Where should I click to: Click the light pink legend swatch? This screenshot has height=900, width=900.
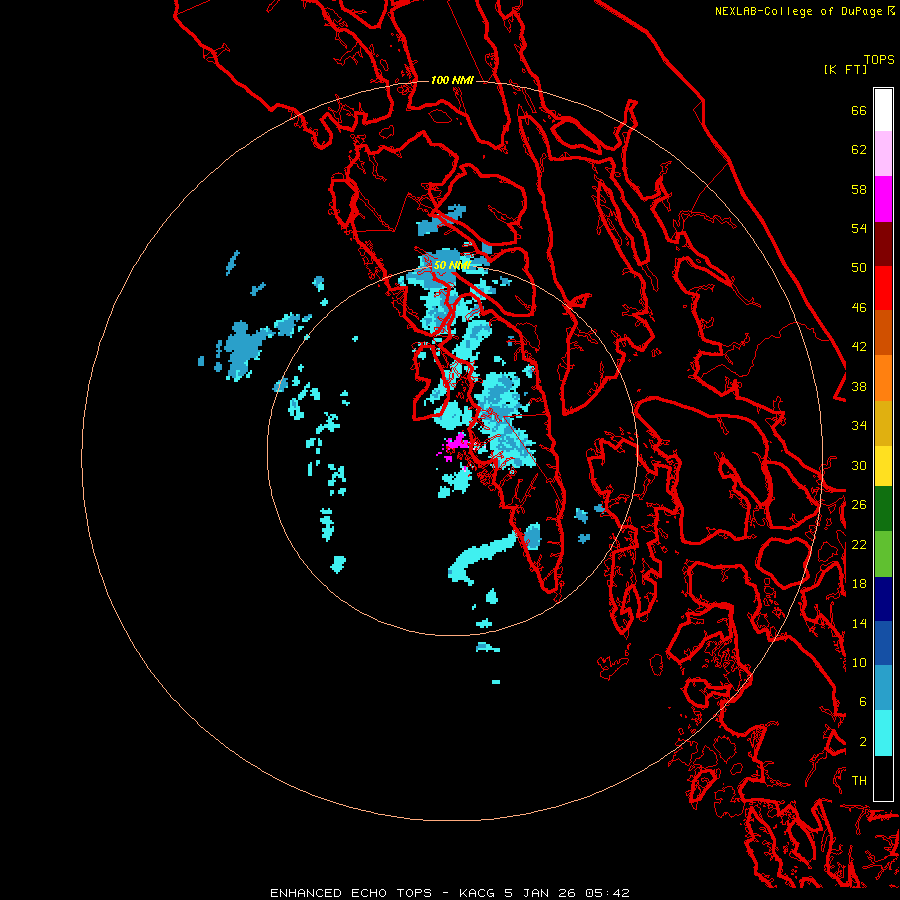(883, 154)
